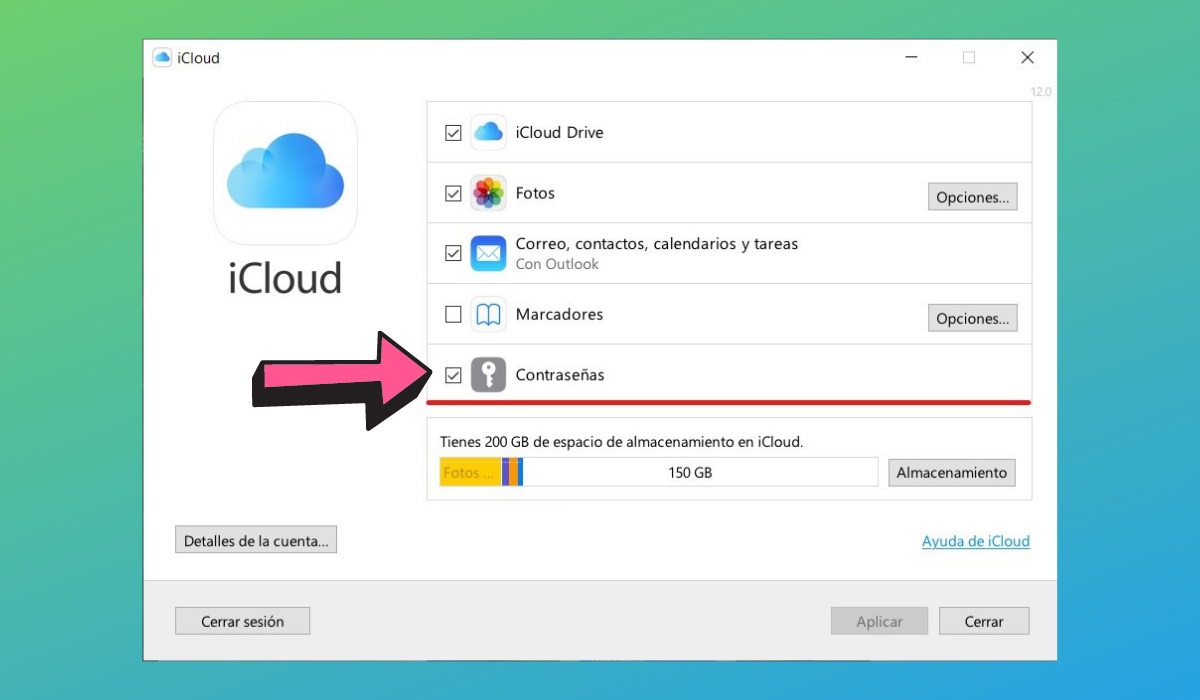The height and width of the screenshot is (700, 1200).
Task: Click the Cerrar sesión button
Action: pyautogui.click(x=242, y=621)
